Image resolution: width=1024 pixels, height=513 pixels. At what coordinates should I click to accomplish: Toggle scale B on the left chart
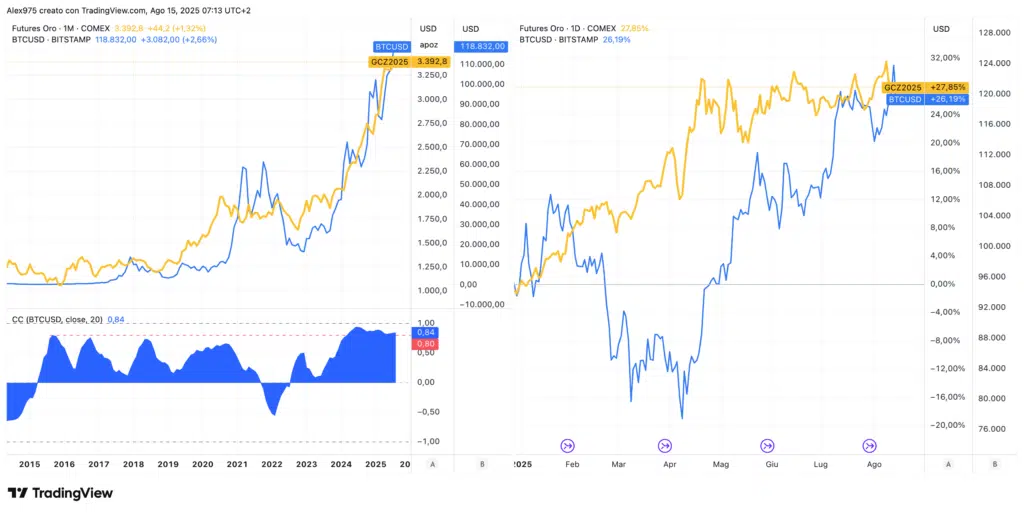point(482,464)
